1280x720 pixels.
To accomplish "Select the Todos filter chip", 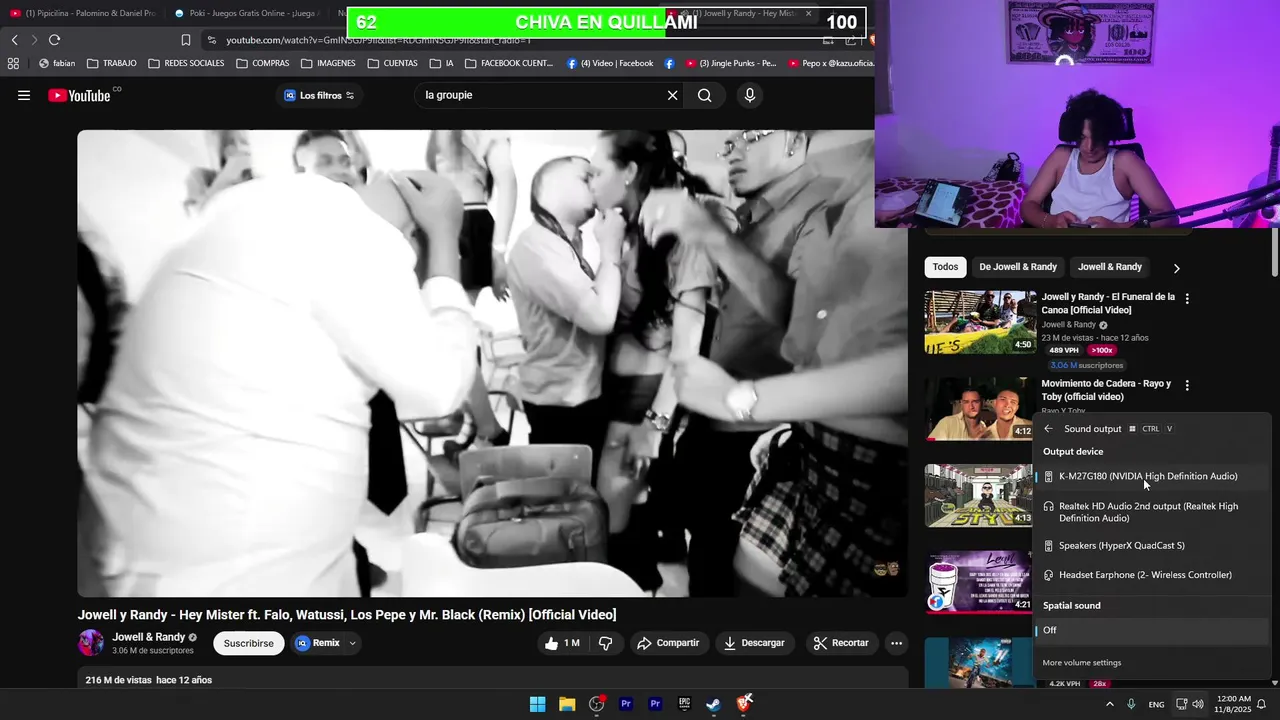I will (x=945, y=267).
